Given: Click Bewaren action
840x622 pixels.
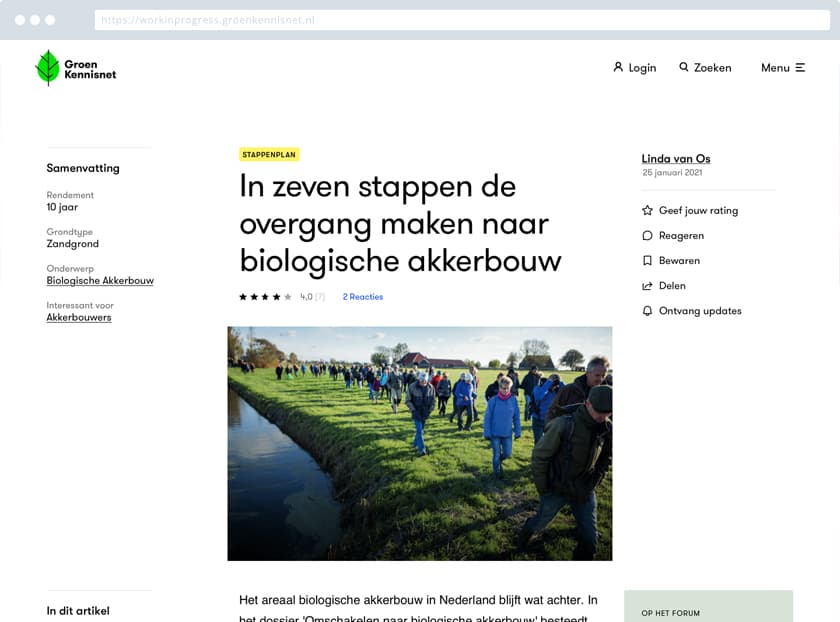Looking at the screenshot, I should tap(679, 261).
